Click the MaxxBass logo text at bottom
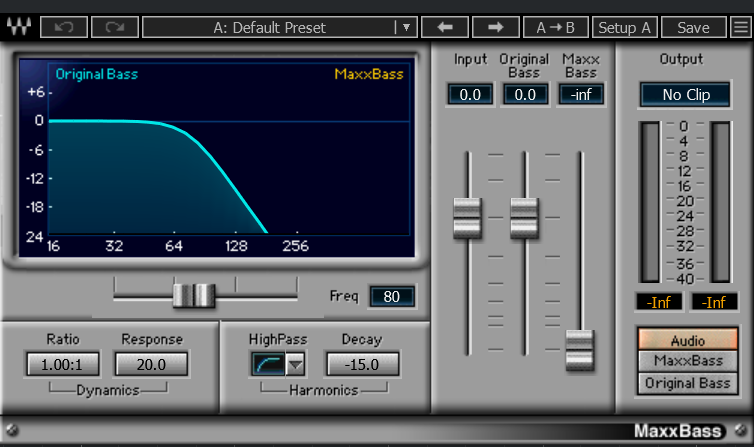This screenshot has height=447, width=754. click(x=678, y=431)
